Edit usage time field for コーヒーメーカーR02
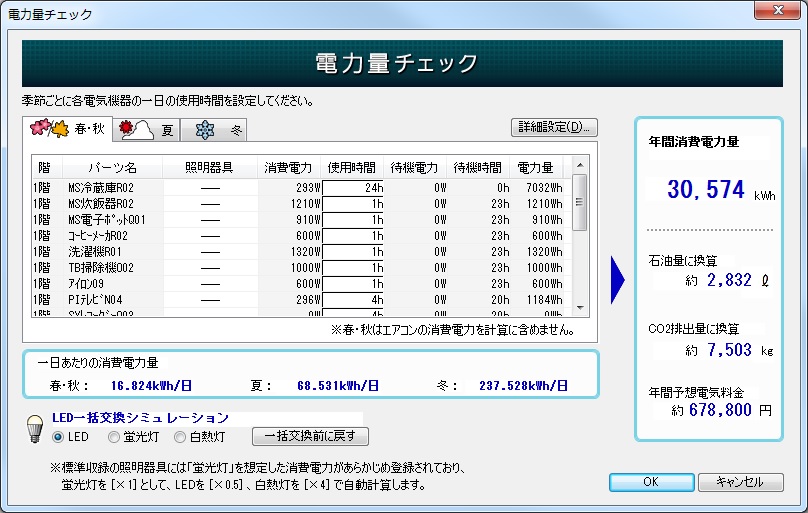The height and width of the screenshot is (513, 808). point(353,236)
